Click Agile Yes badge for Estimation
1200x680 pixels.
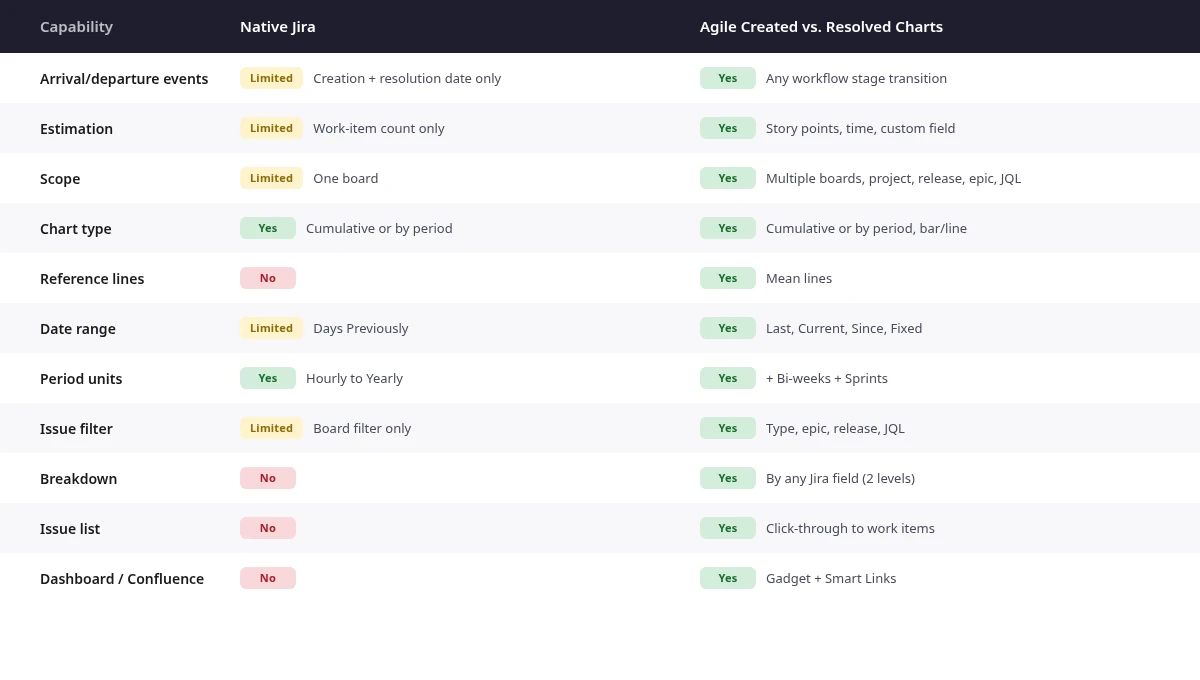[728, 128]
